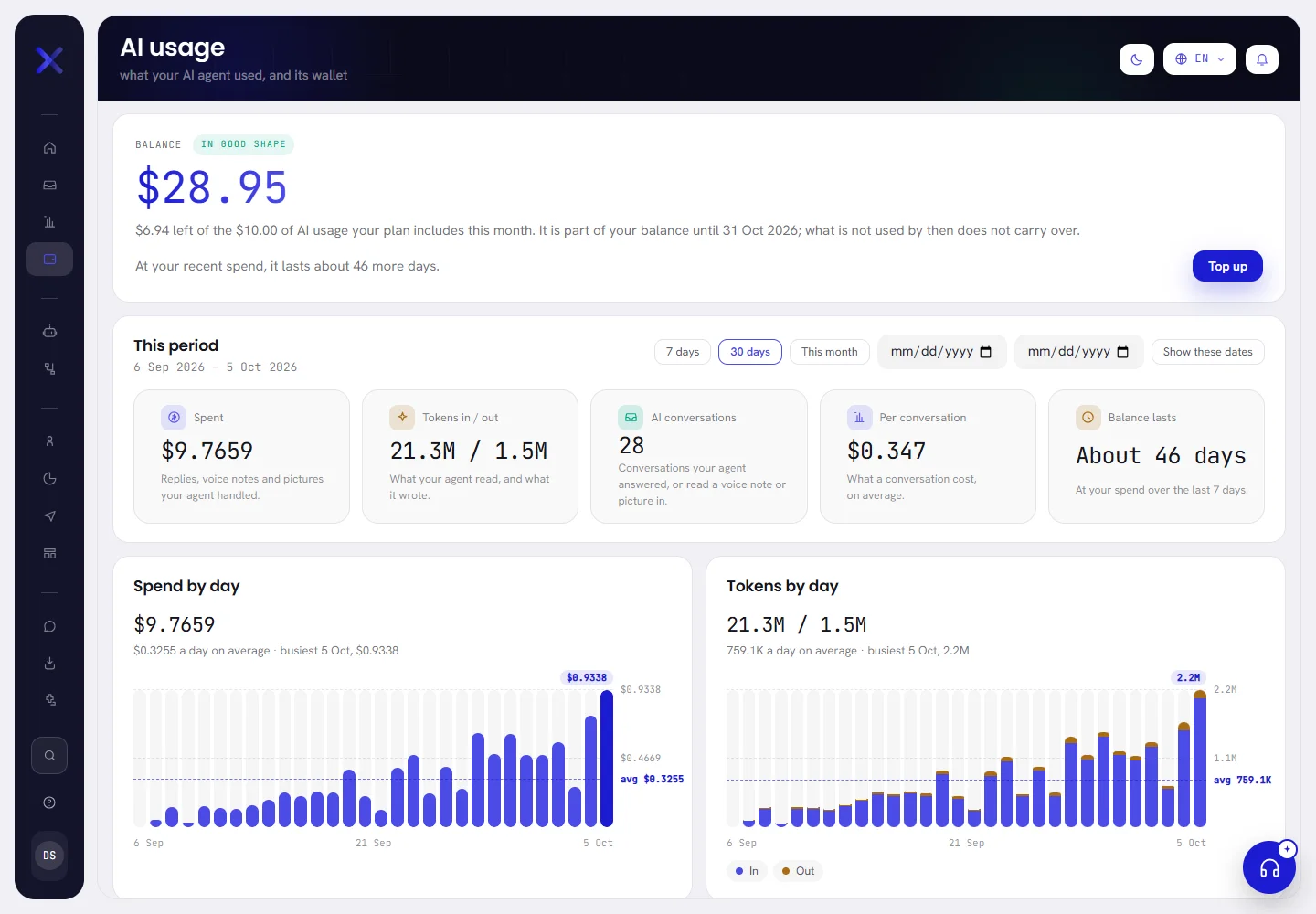Open the calendar picker in the end date field
Viewport: 1316px width, 914px height.
pyautogui.click(x=1123, y=352)
